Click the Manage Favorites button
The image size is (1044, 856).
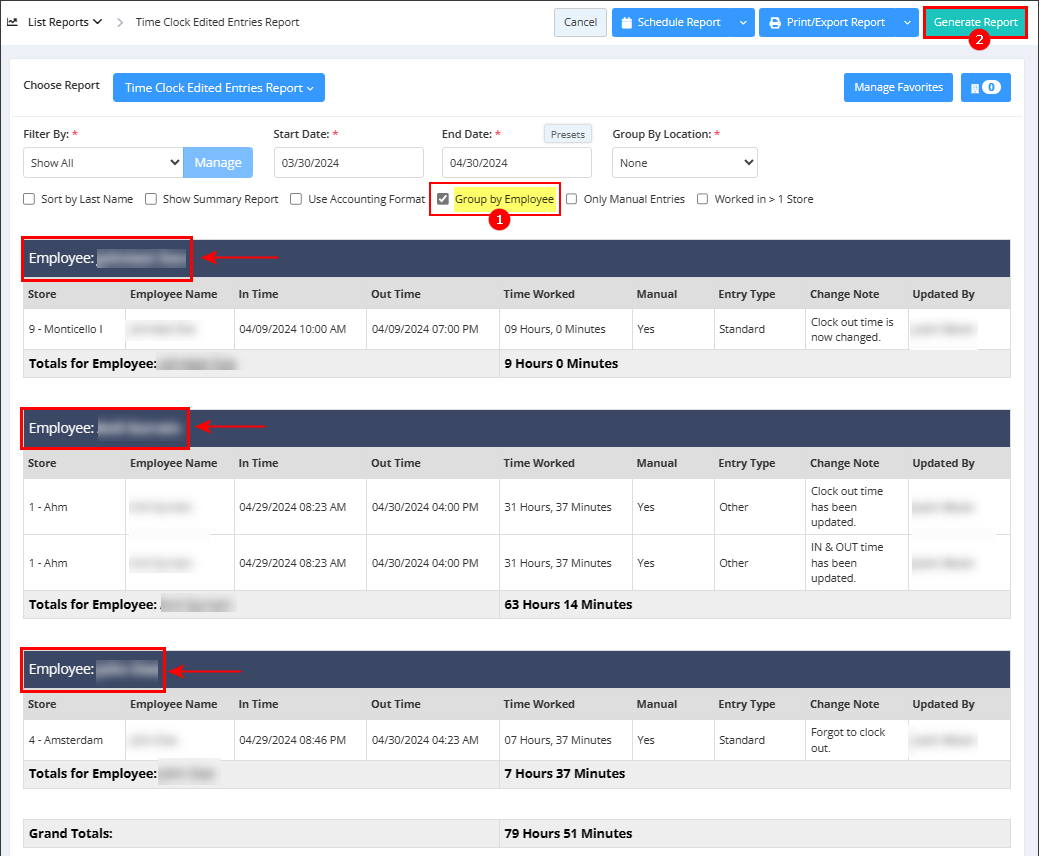click(898, 88)
